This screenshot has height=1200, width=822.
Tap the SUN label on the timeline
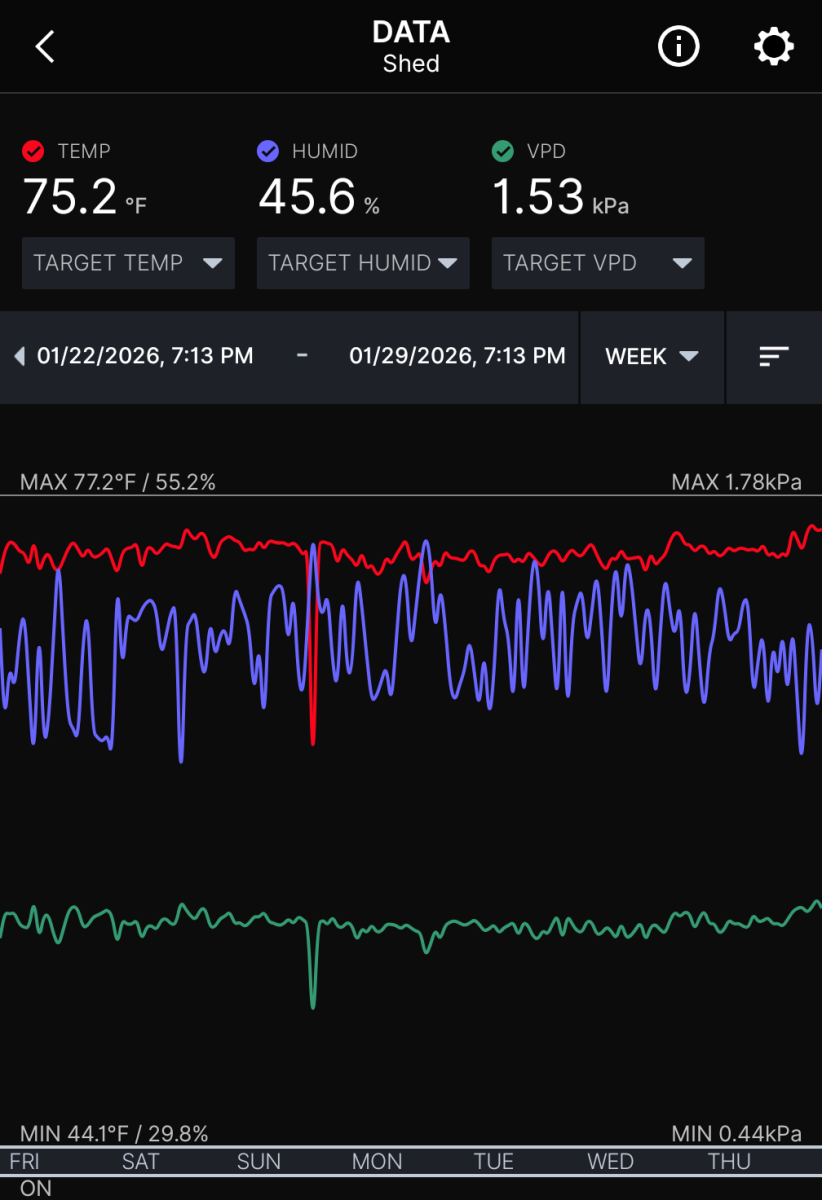pos(259,1161)
